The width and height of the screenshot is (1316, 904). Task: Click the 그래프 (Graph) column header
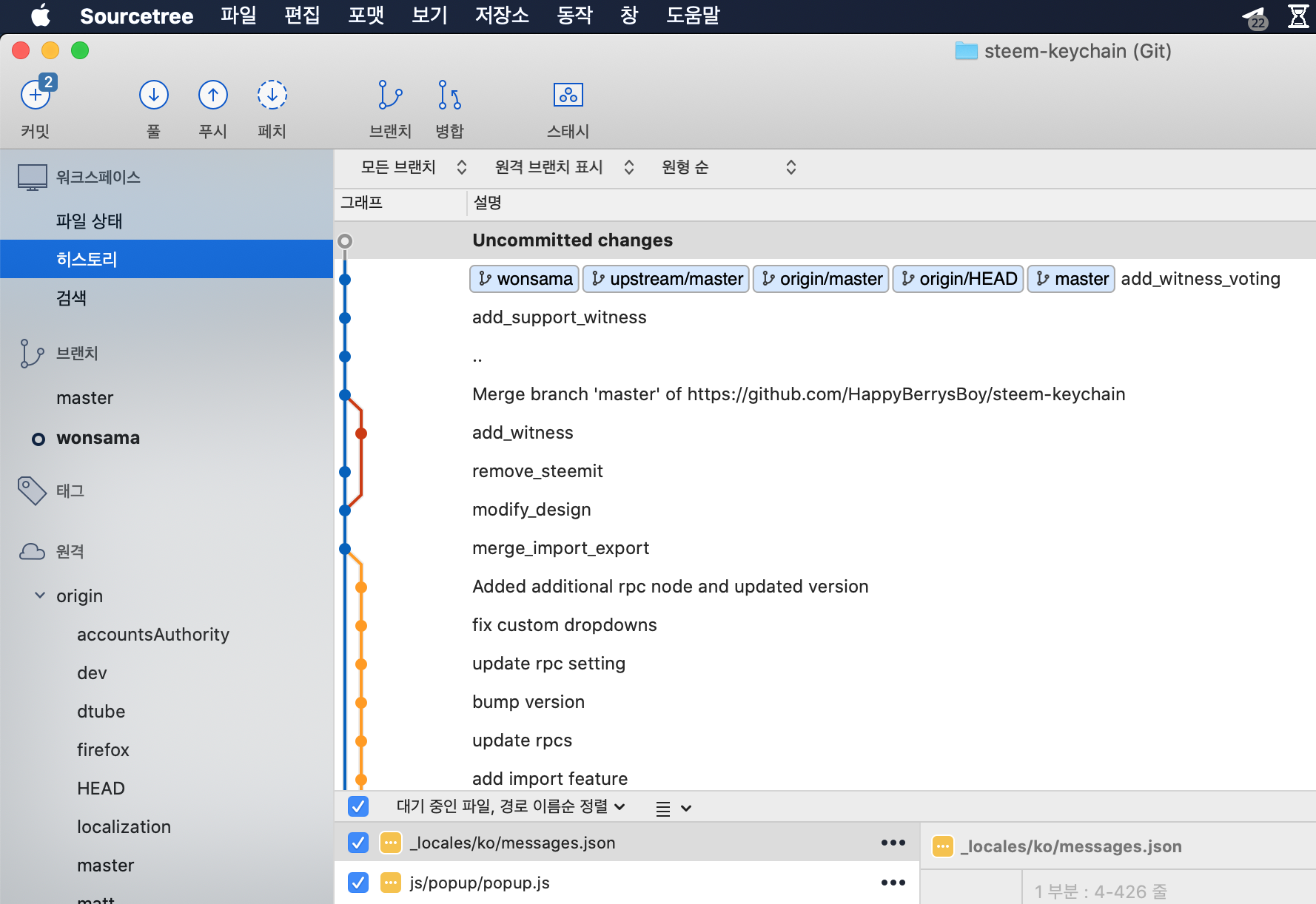point(361,203)
